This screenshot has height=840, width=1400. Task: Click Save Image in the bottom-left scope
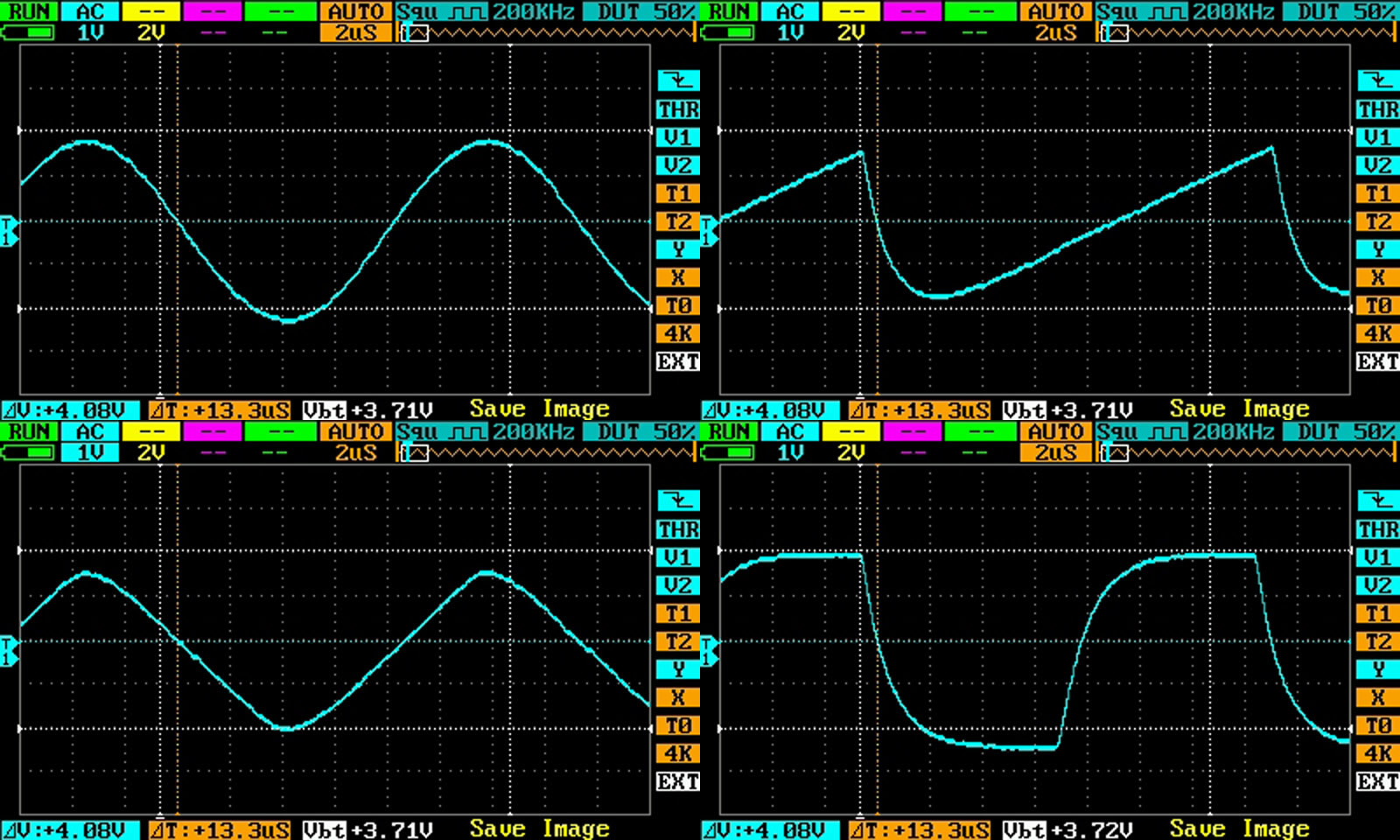point(539,829)
